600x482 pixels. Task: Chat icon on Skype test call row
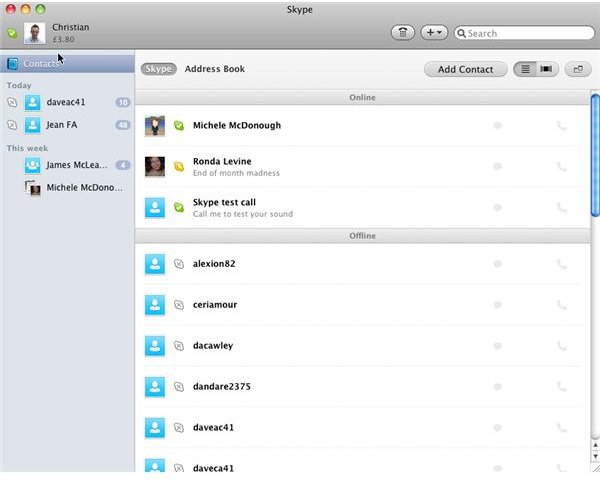[x=497, y=207]
